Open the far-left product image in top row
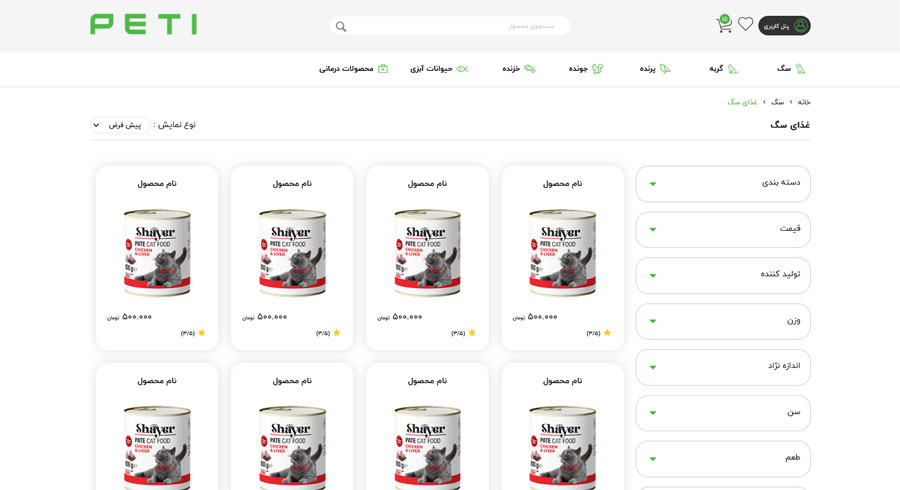This screenshot has width=900, height=490. (157, 252)
